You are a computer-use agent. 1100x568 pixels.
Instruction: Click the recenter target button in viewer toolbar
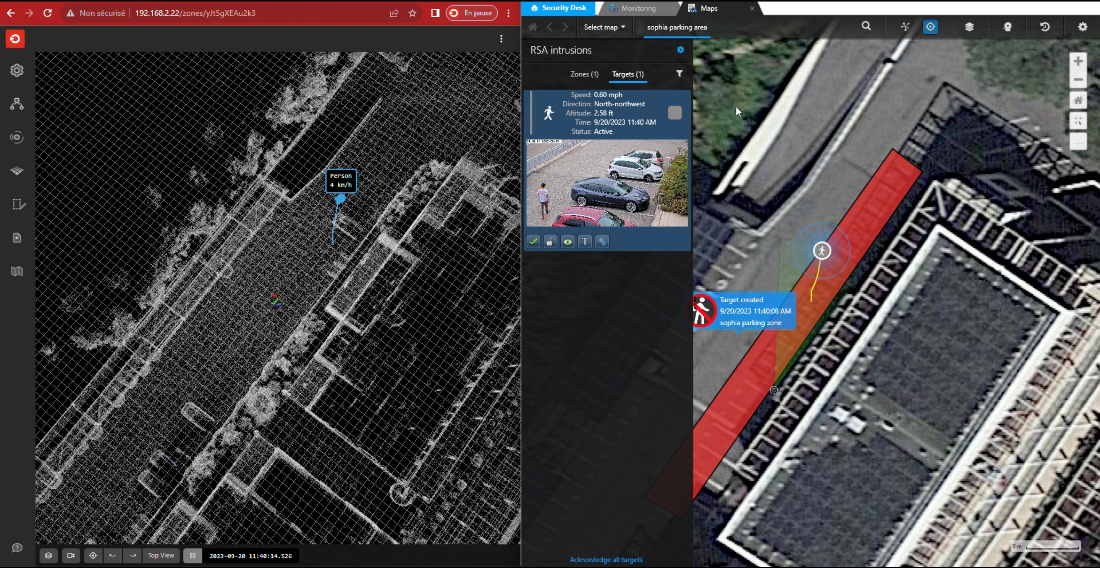(x=93, y=555)
